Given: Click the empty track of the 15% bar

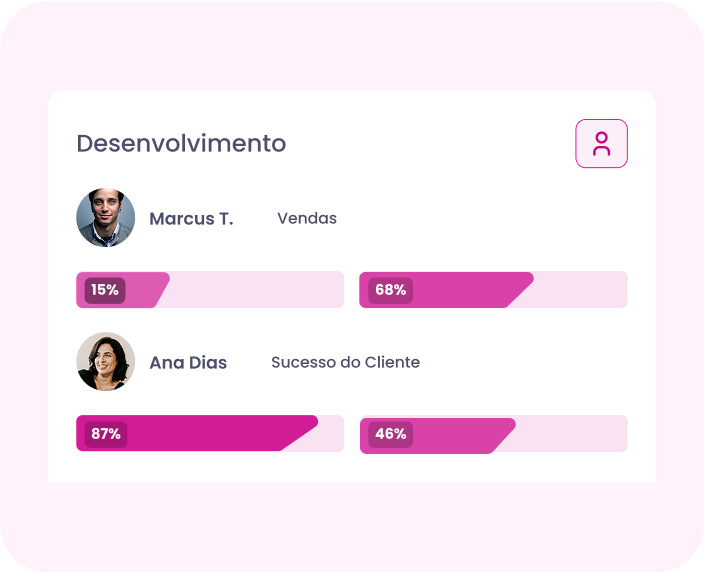Looking at the screenshot, I should [x=255, y=290].
